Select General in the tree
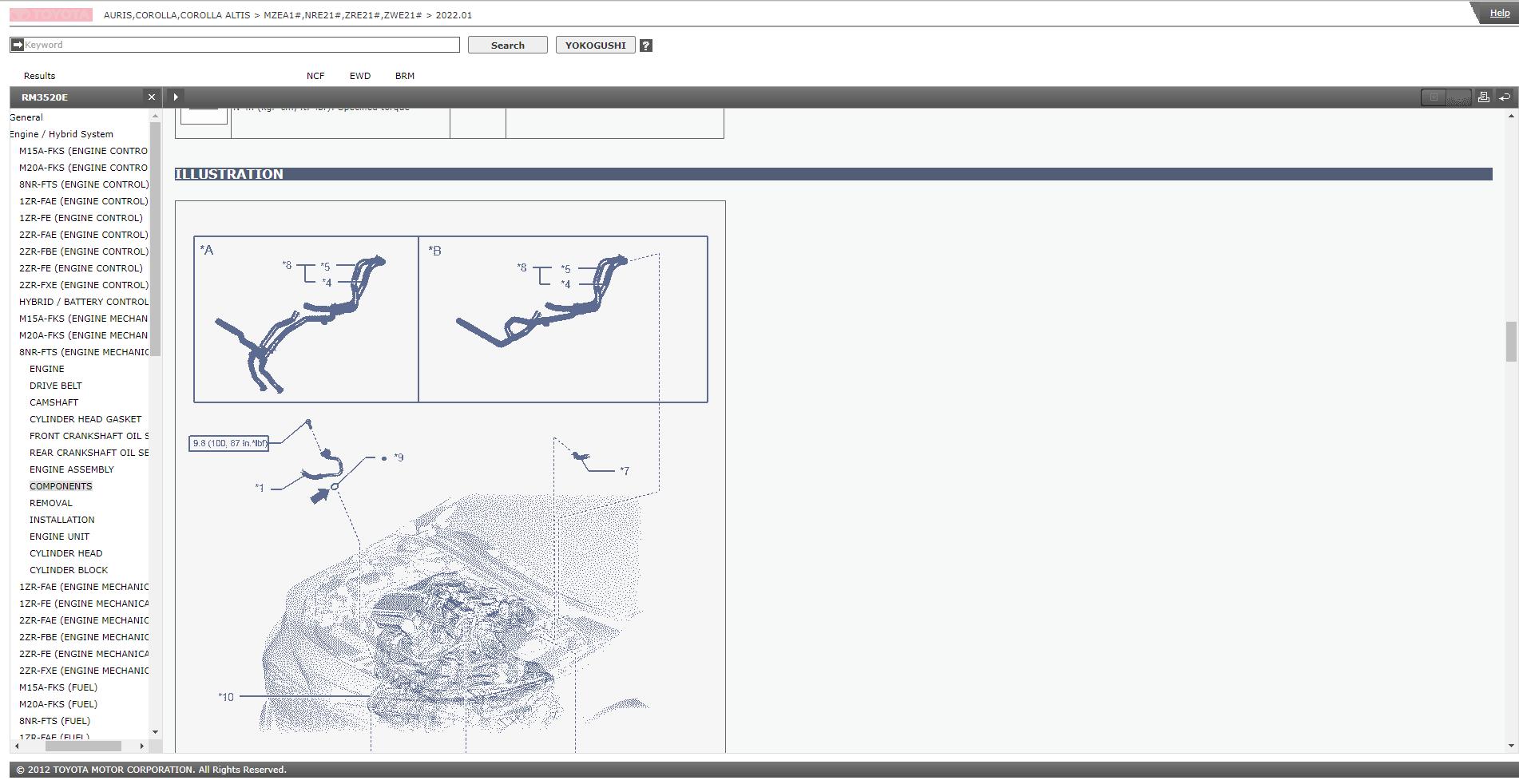Viewport: 1519px width, 784px height. (26, 117)
